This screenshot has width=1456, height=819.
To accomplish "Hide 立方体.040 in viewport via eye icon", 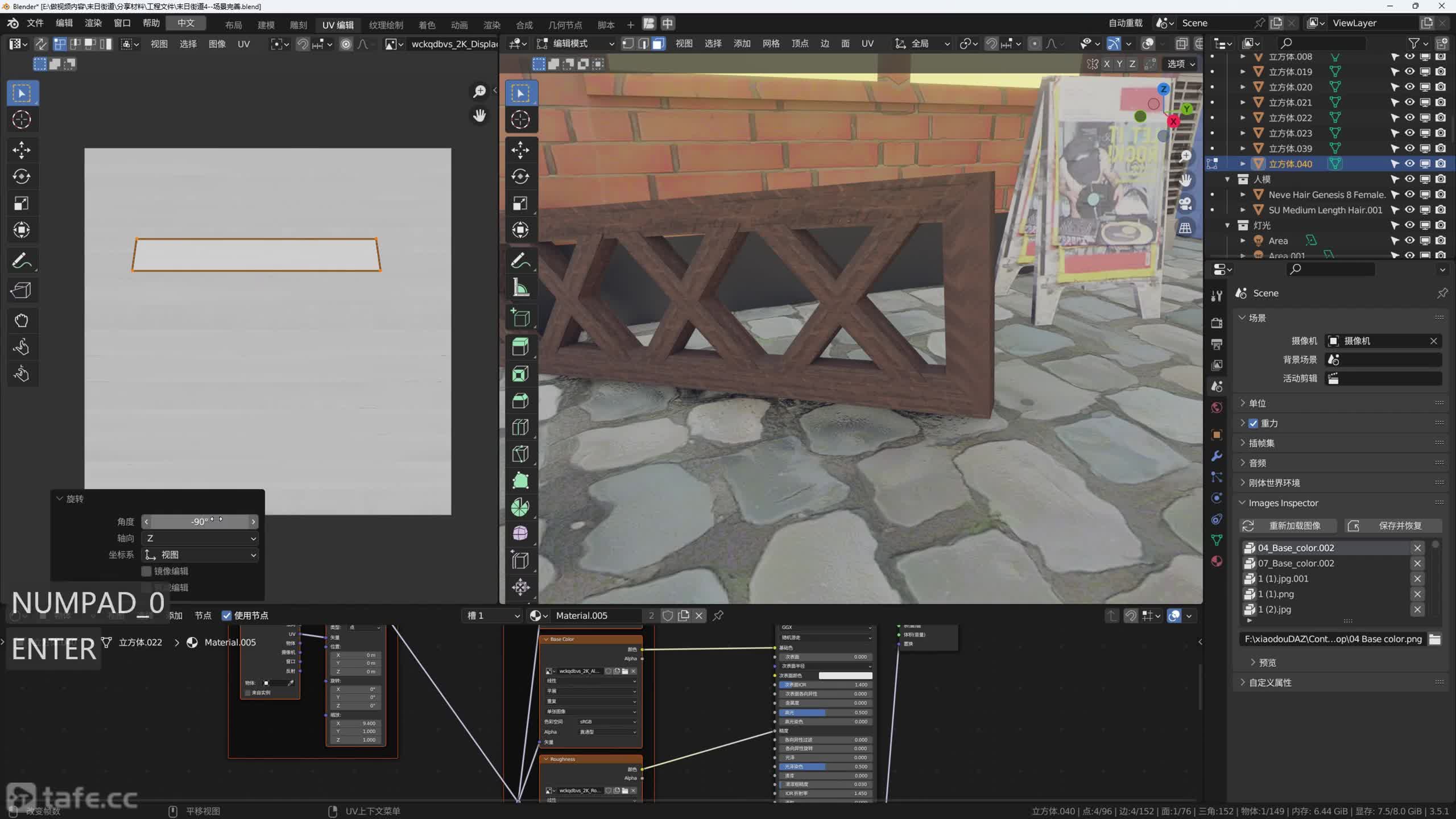I will (1410, 164).
